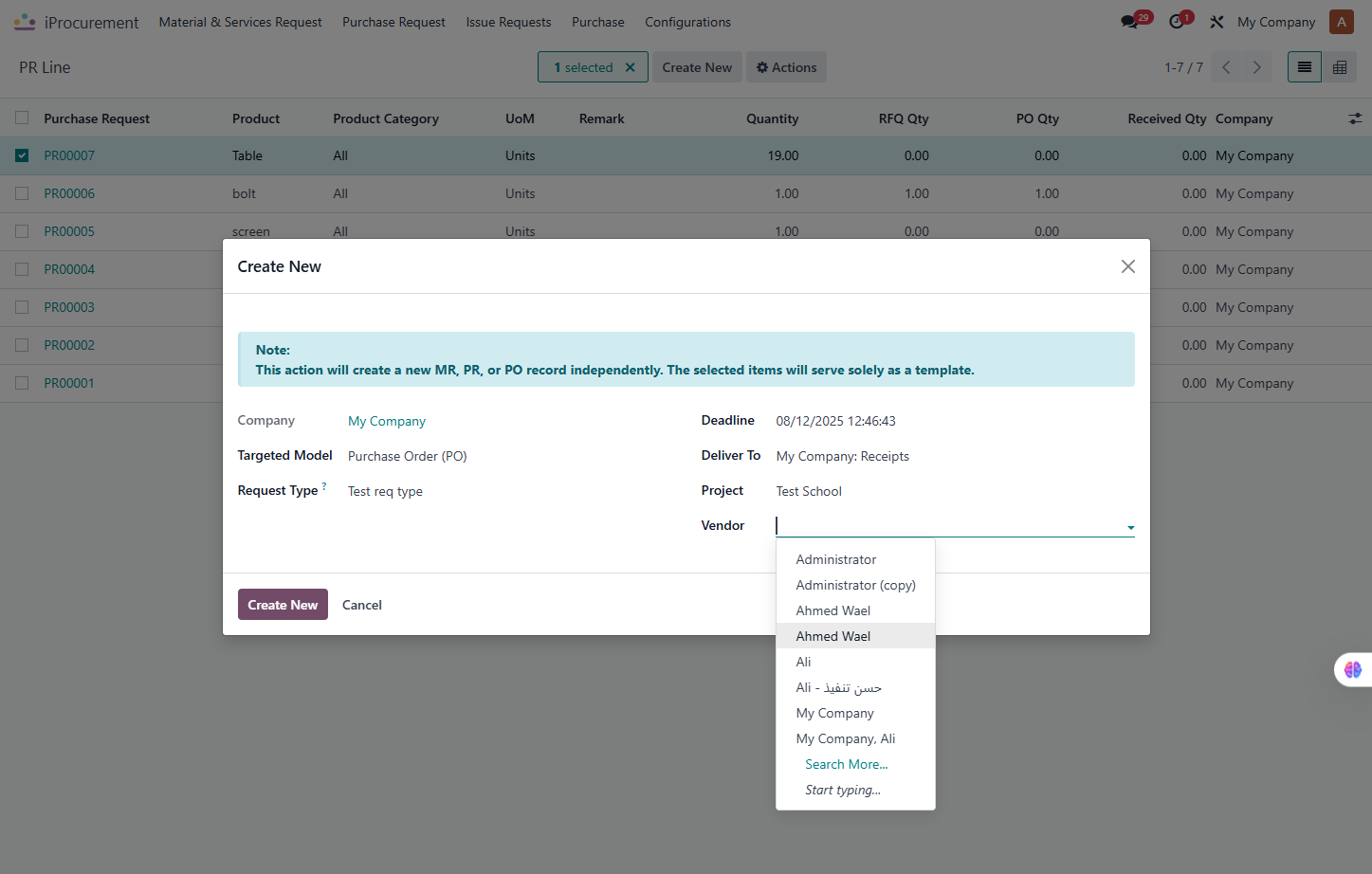Open the floating AI assistant icon

[x=1353, y=669]
